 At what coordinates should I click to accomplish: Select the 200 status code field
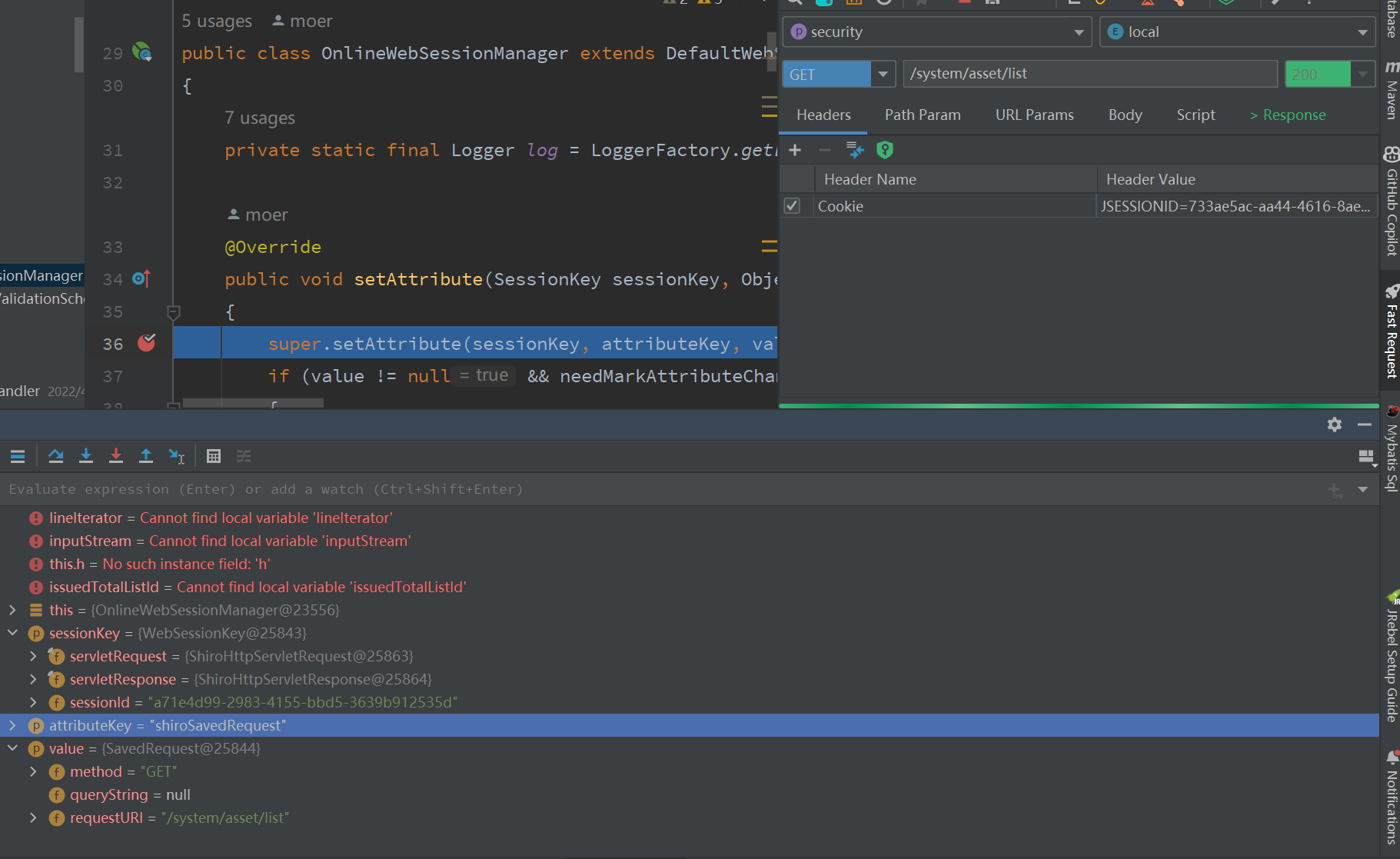(1319, 74)
